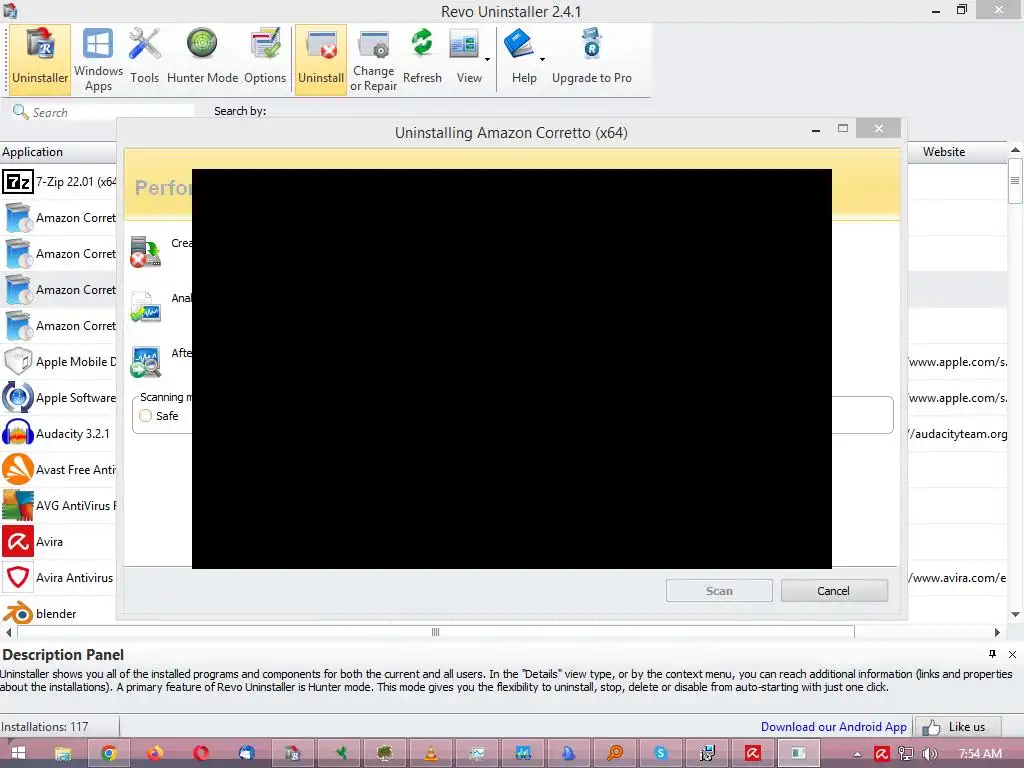
Task: Open Firefox from the taskbar
Action: [x=155, y=753]
